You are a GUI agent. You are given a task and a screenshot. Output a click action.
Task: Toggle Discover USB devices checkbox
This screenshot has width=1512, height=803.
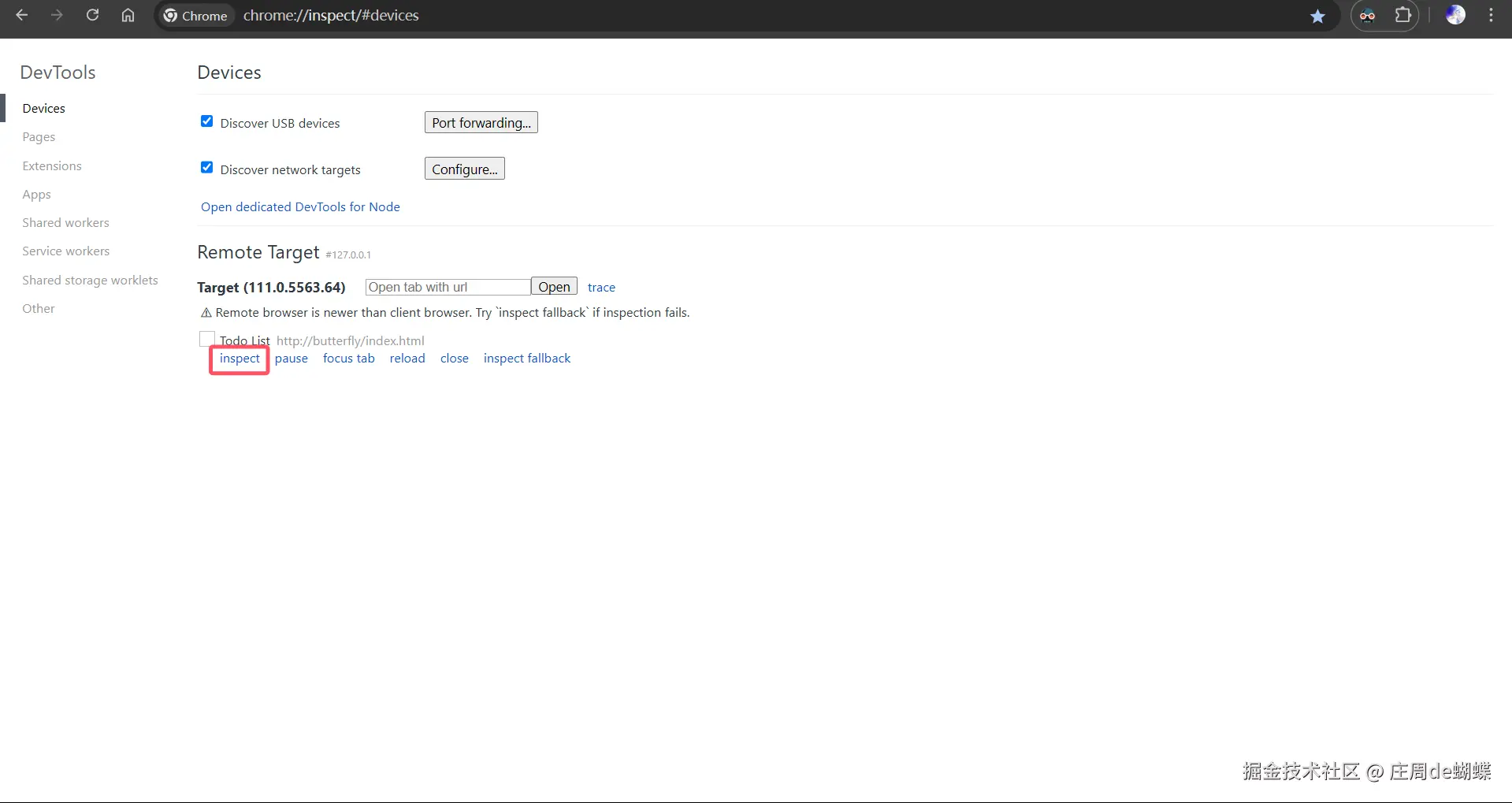[206, 121]
